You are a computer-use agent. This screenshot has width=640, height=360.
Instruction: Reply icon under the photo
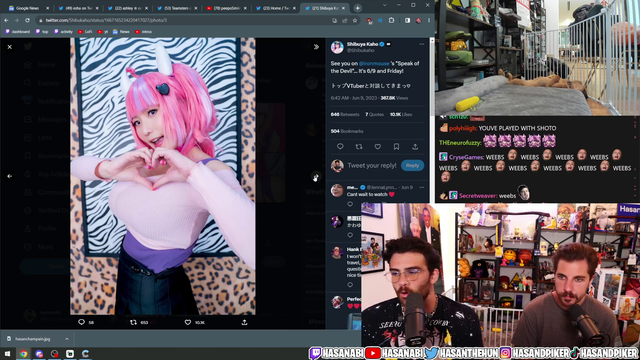click(82, 322)
